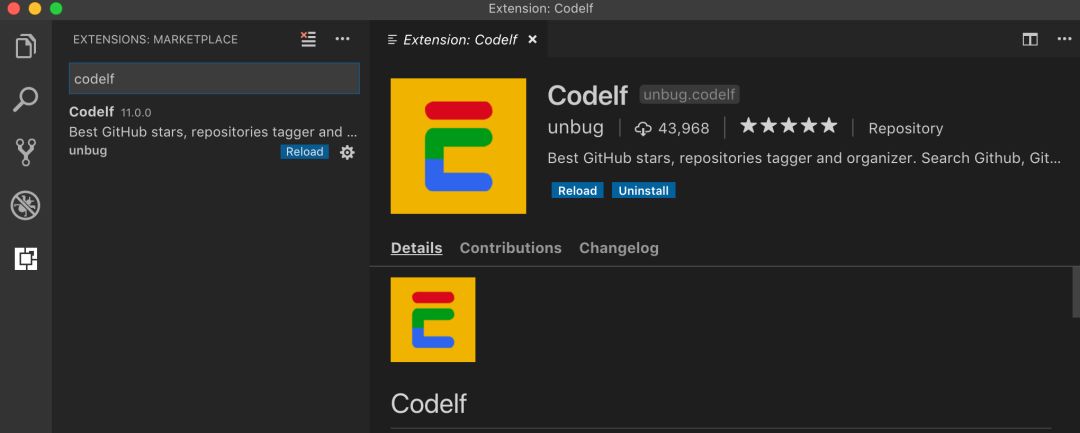Viewport: 1080px width, 433px height.
Task: Click Reload badge in Codelf list item
Action: [304, 152]
